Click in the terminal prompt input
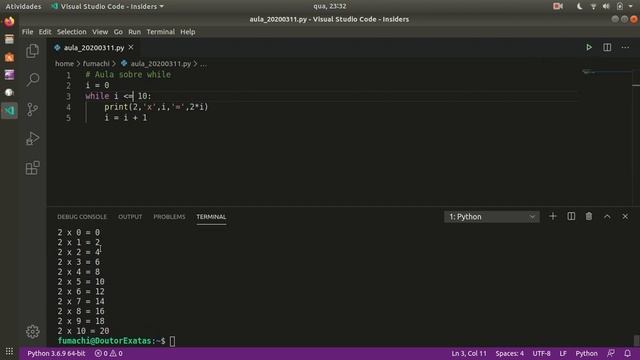This screenshot has width=640, height=360. click(172, 341)
